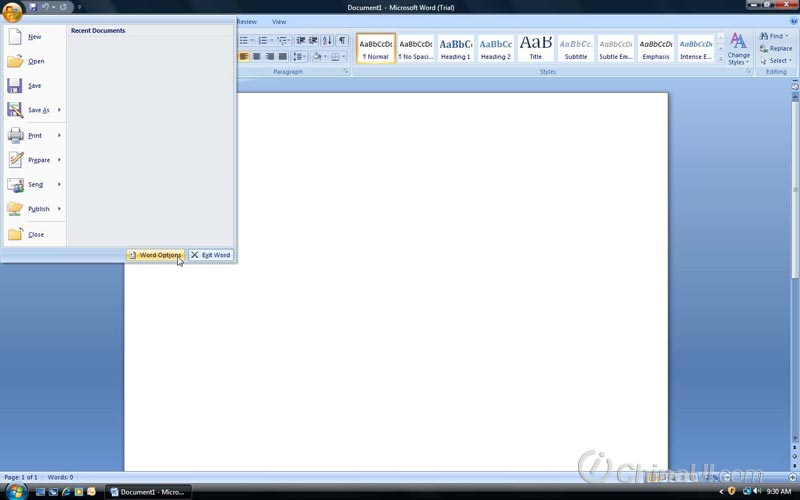Apply the Subtle Emphasis style

pyautogui.click(x=615, y=48)
